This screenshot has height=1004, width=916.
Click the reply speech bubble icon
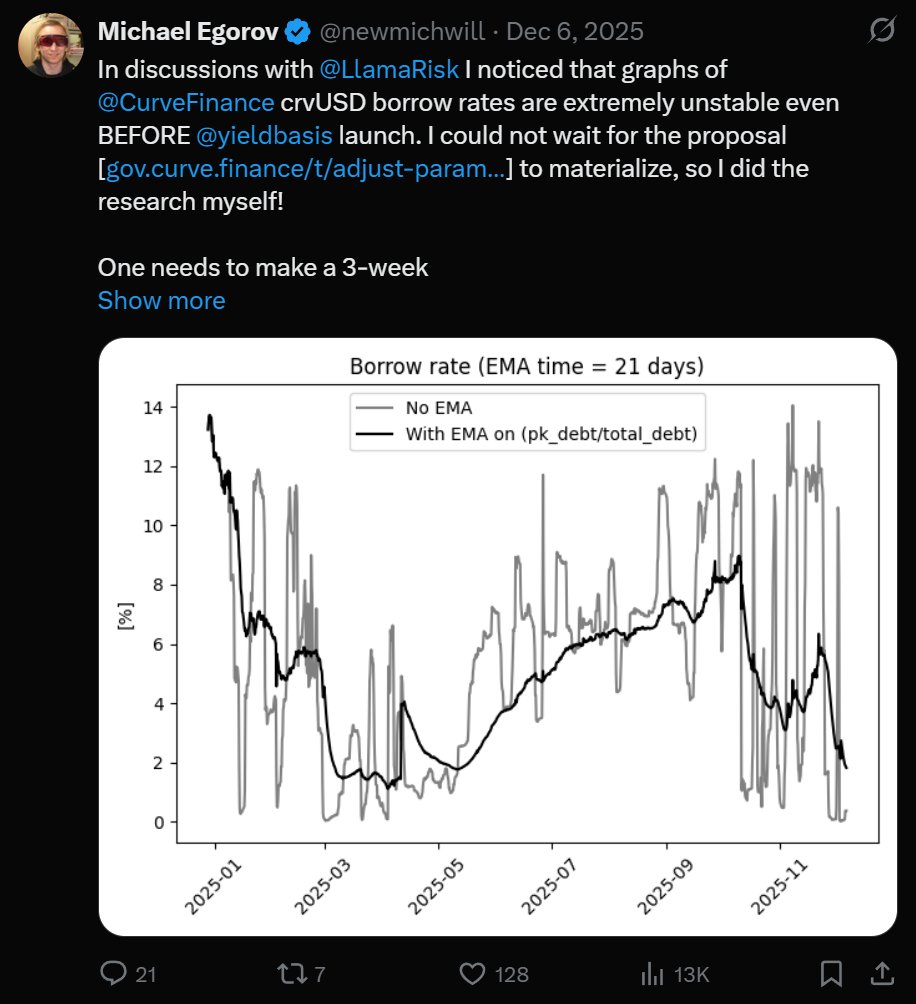point(115,972)
